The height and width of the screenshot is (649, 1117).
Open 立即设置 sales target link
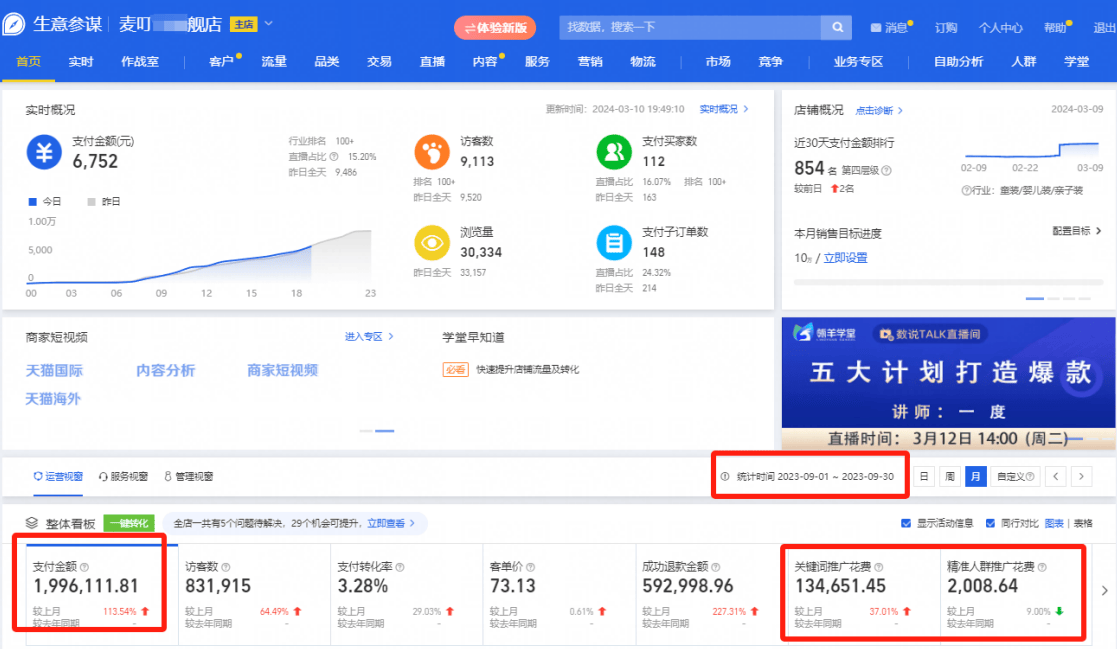point(846,258)
